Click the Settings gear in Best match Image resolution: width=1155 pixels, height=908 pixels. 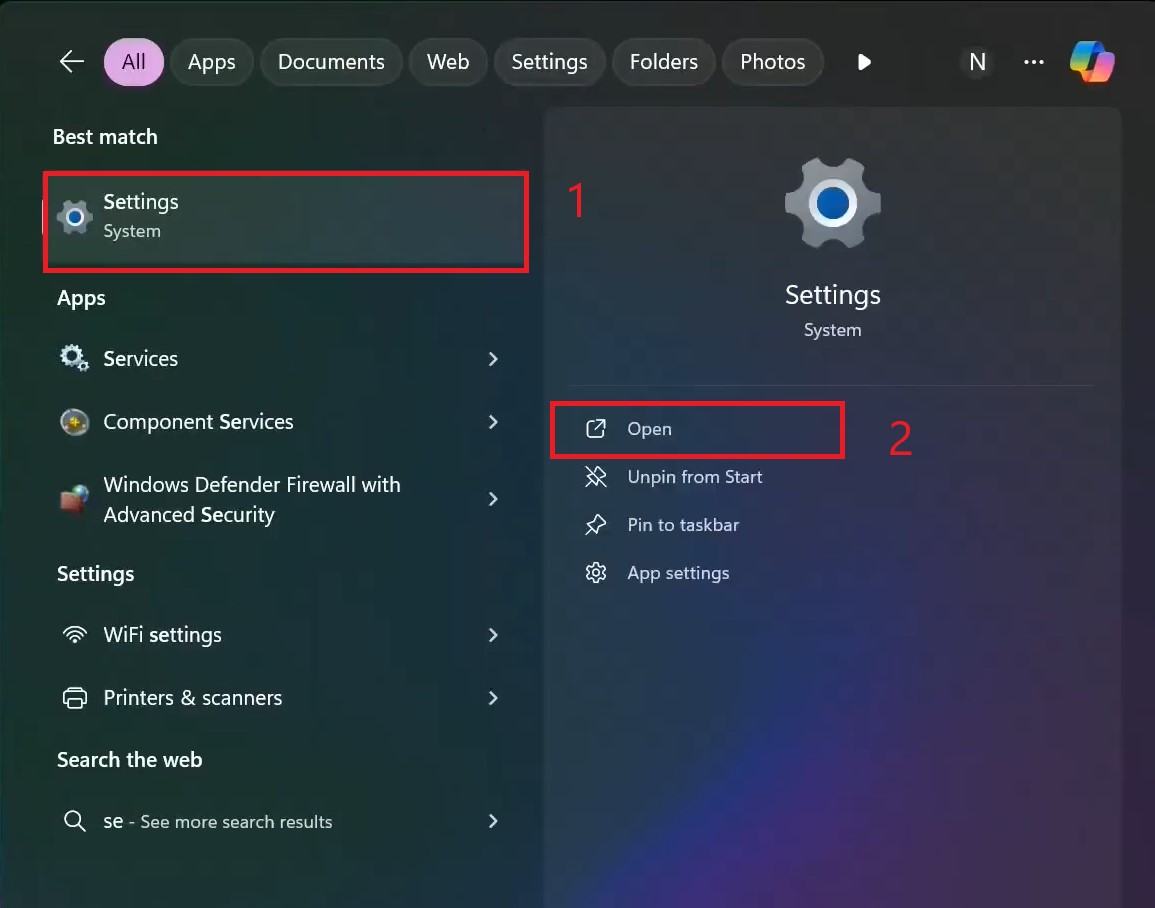point(74,215)
